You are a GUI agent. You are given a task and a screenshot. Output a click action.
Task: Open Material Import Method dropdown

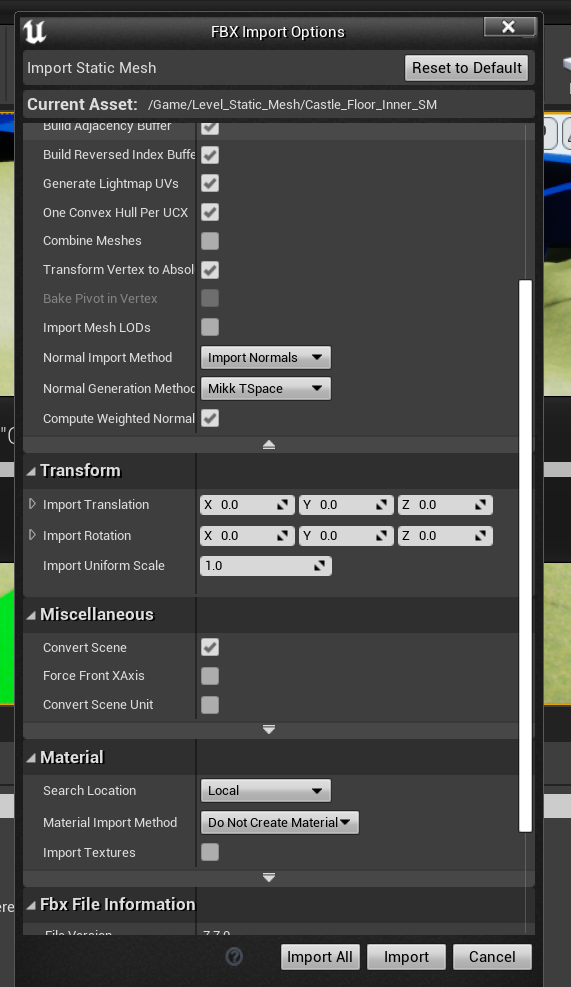tap(280, 823)
